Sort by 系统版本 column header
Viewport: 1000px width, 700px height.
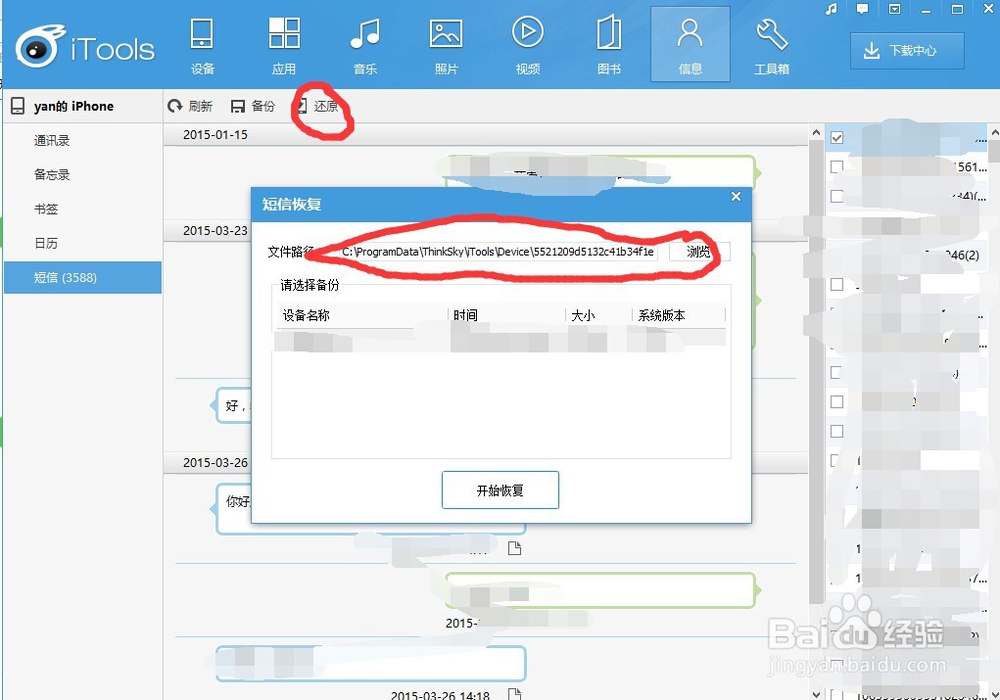(x=679, y=315)
